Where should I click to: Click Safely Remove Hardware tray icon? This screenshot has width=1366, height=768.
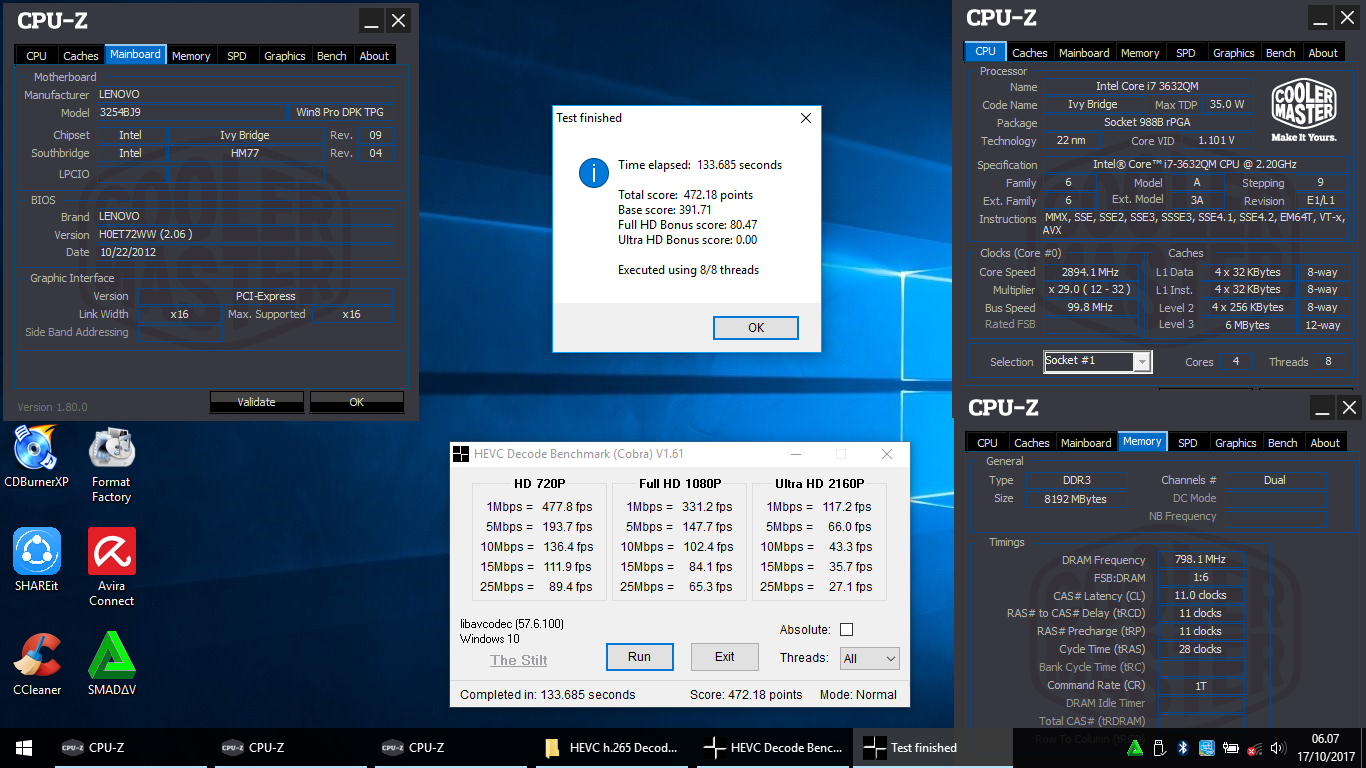(x=1159, y=747)
